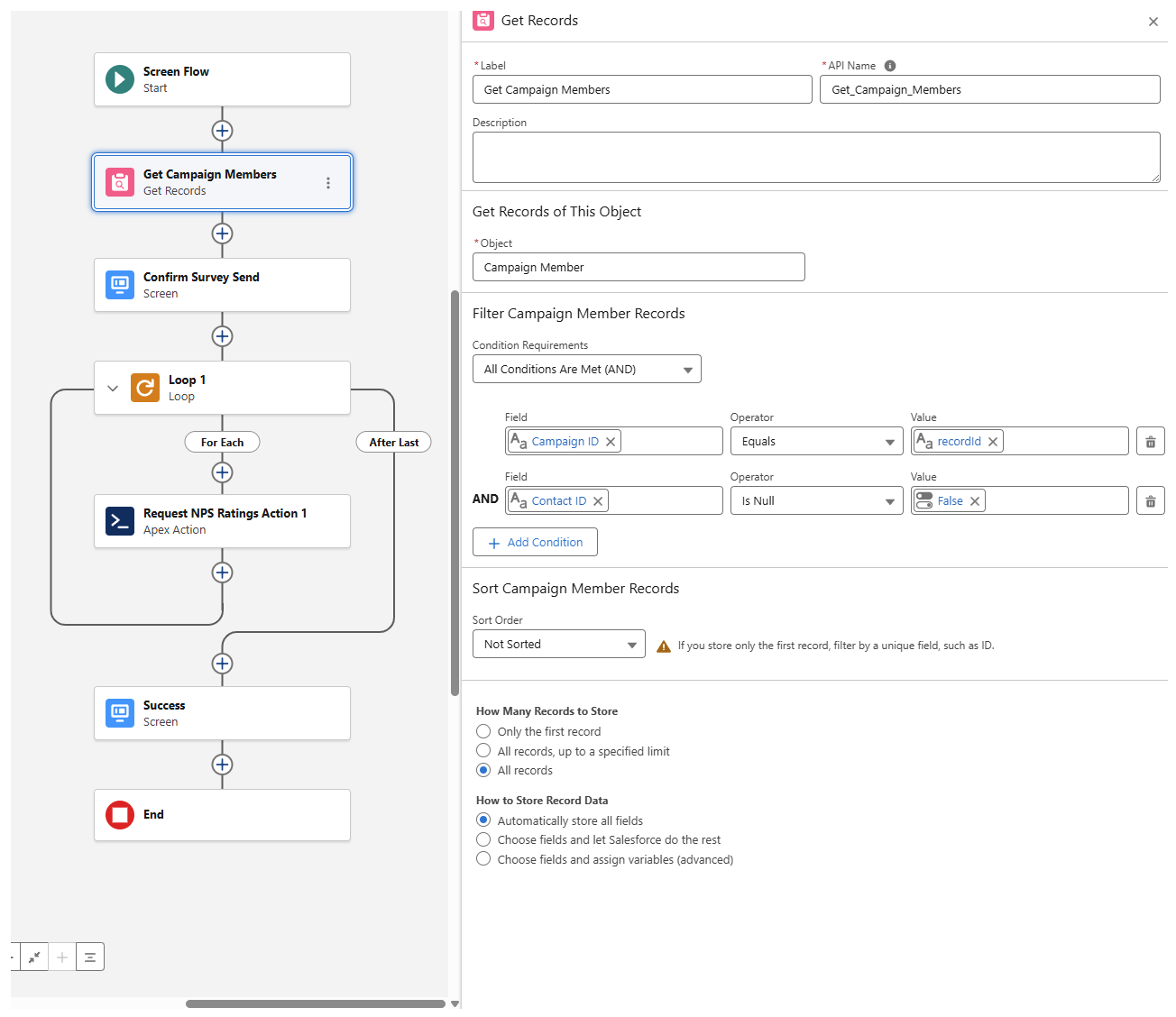The width and height of the screenshot is (1176, 1017).
Task: Select 'All records, up to a specified limit'
Action: (483, 751)
